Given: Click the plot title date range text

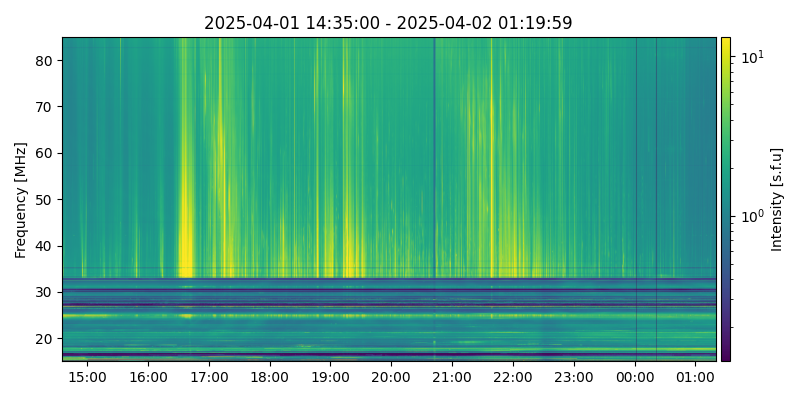Looking at the screenshot, I should [x=388, y=23].
